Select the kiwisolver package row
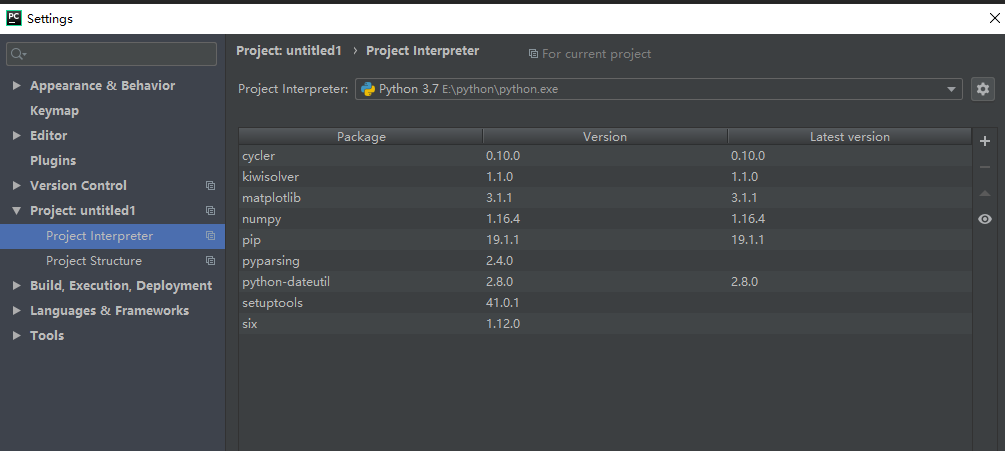 (605, 177)
